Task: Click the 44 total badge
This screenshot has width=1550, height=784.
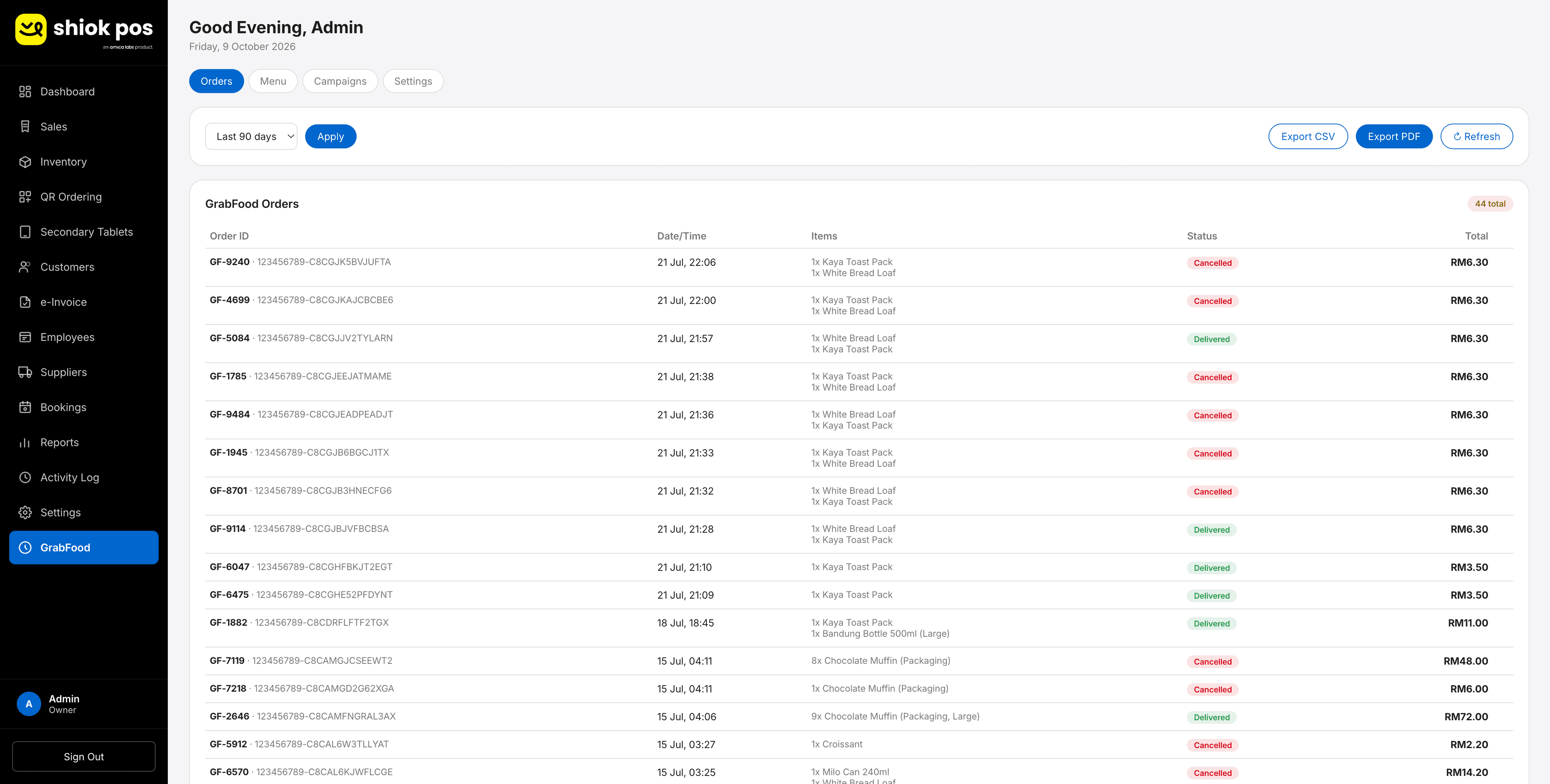Action: (x=1490, y=204)
